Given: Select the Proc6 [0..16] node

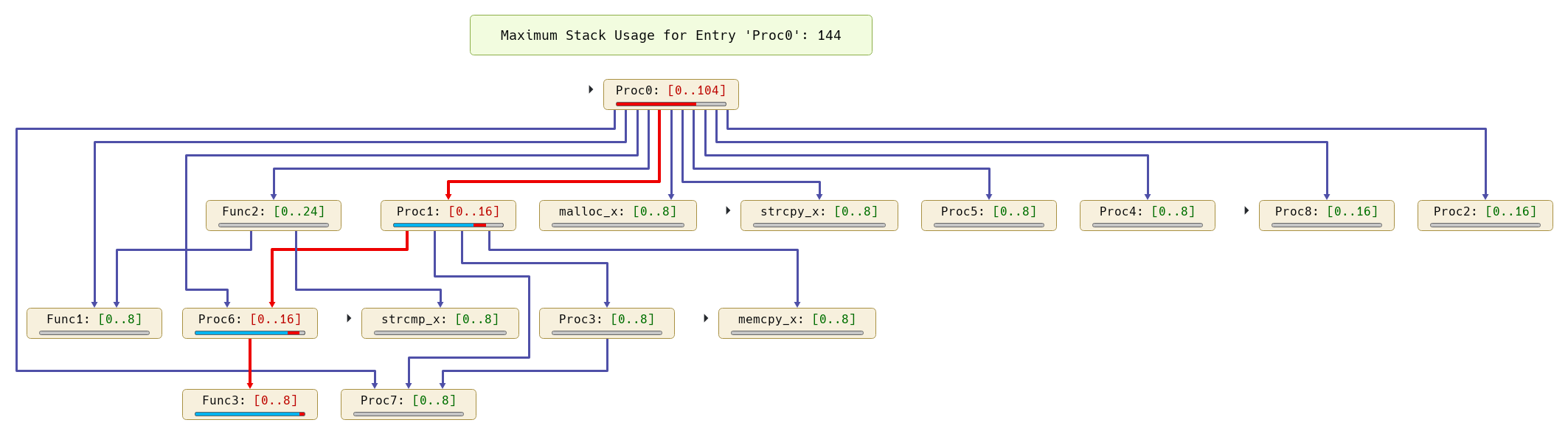Looking at the screenshot, I should coord(250,323).
